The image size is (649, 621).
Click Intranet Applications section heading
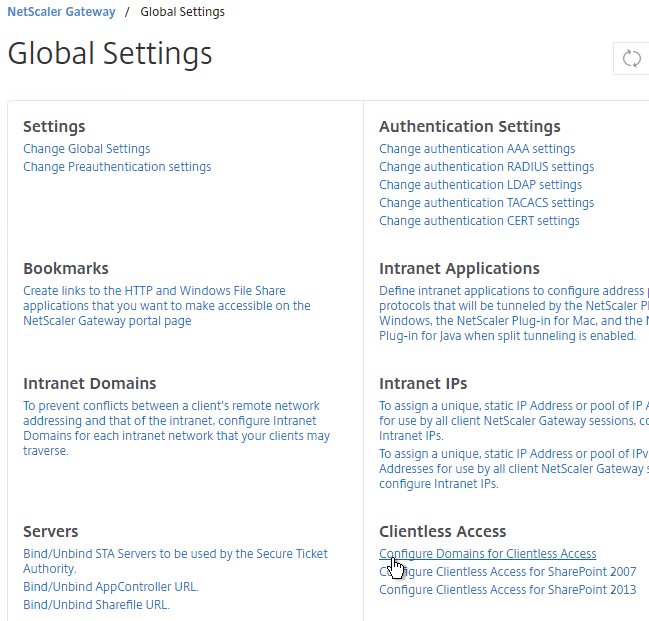(459, 268)
